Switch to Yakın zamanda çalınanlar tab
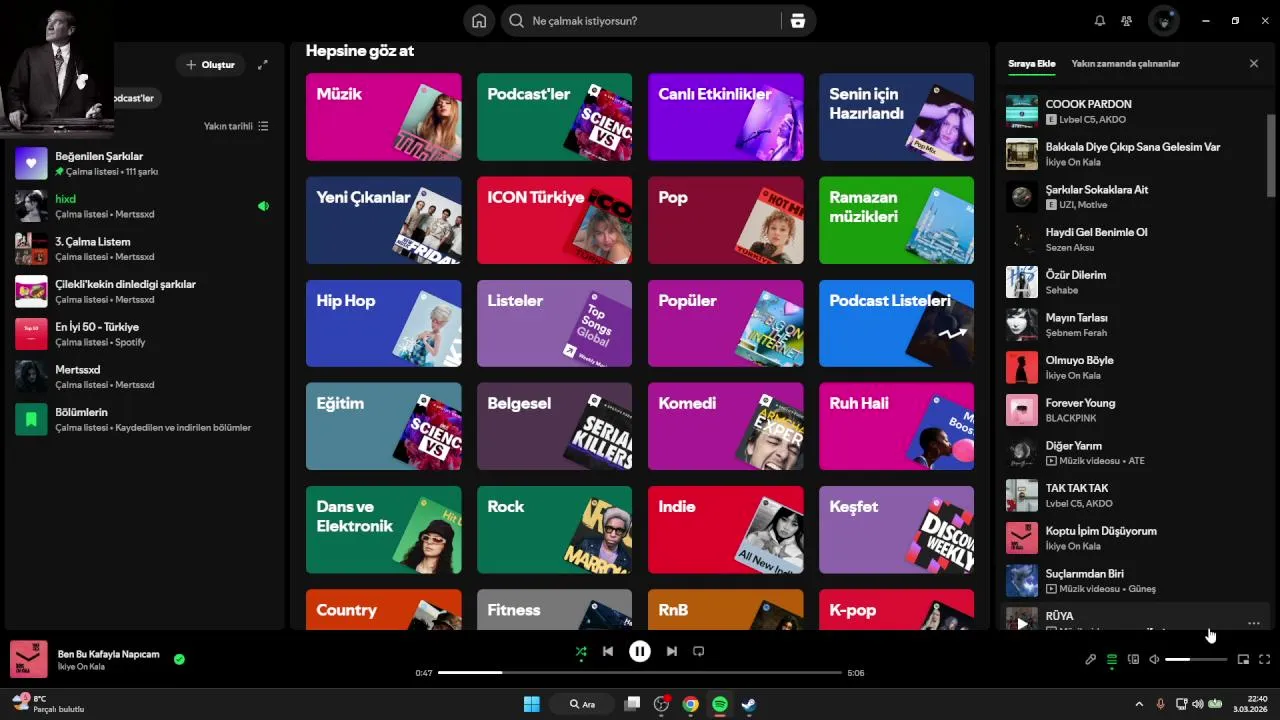This screenshot has width=1280, height=720. (1125, 63)
